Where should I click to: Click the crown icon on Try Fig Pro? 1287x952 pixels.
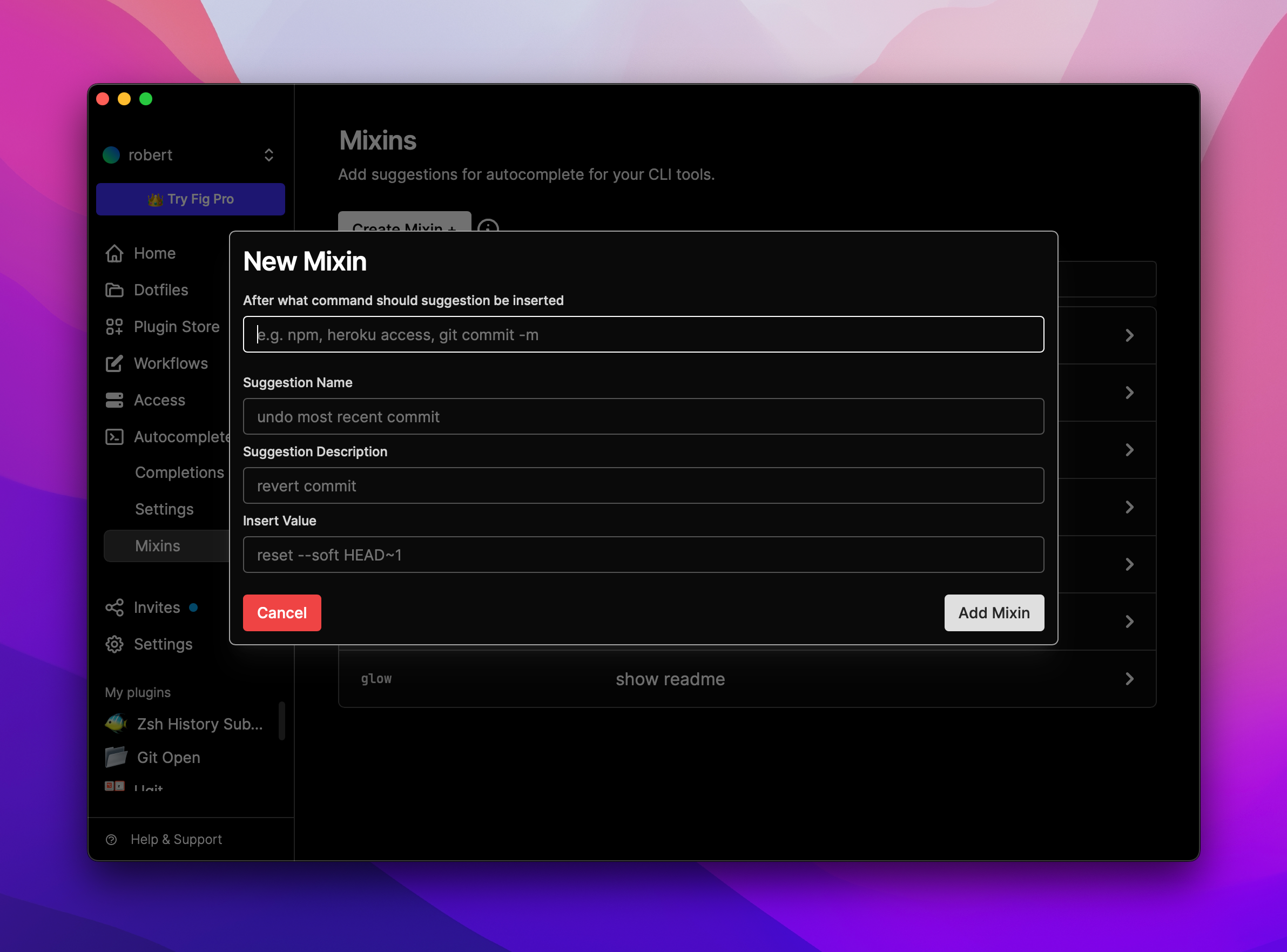point(155,199)
